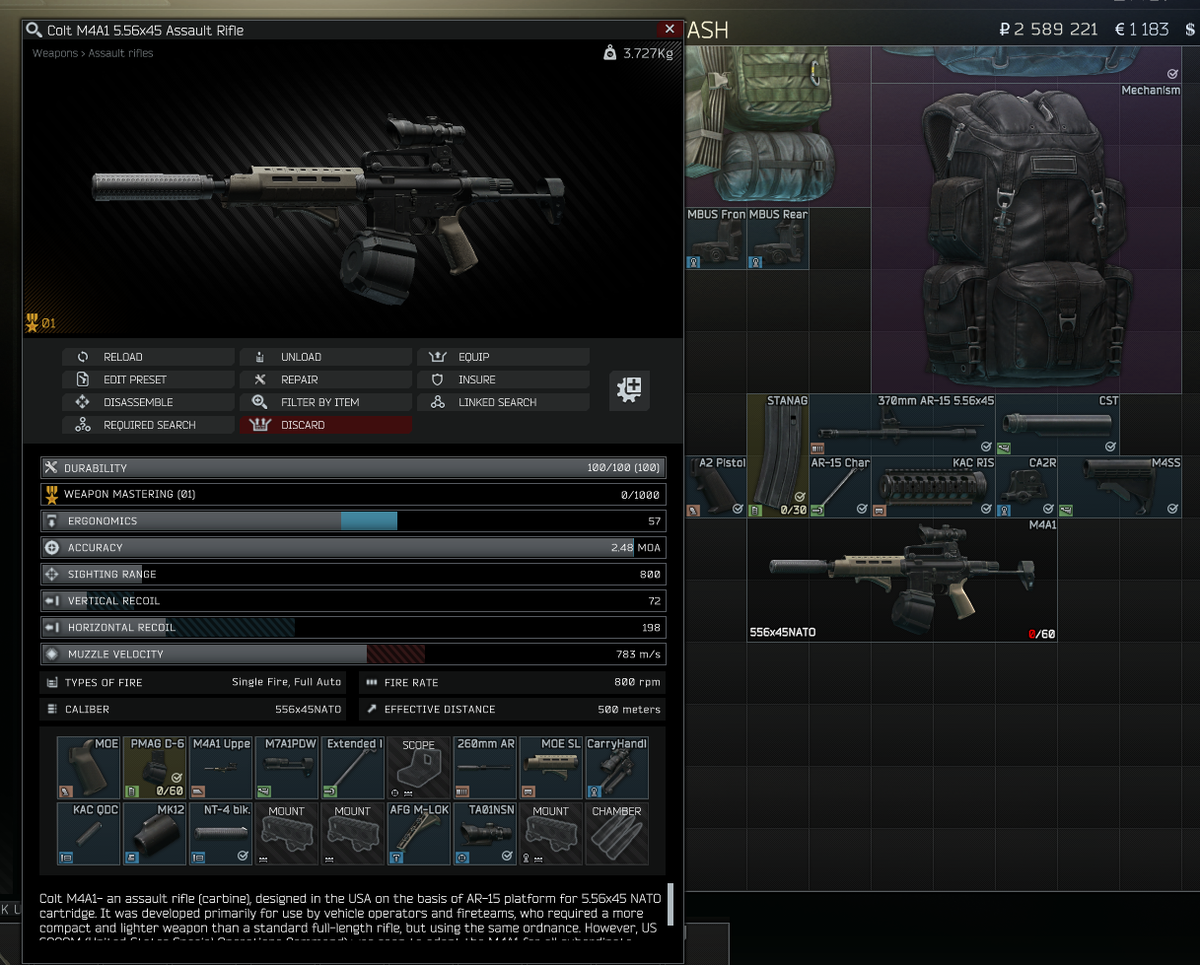Click the mastering level 01 badge on preview
Image resolution: width=1200 pixels, height=965 pixels.
[42, 323]
